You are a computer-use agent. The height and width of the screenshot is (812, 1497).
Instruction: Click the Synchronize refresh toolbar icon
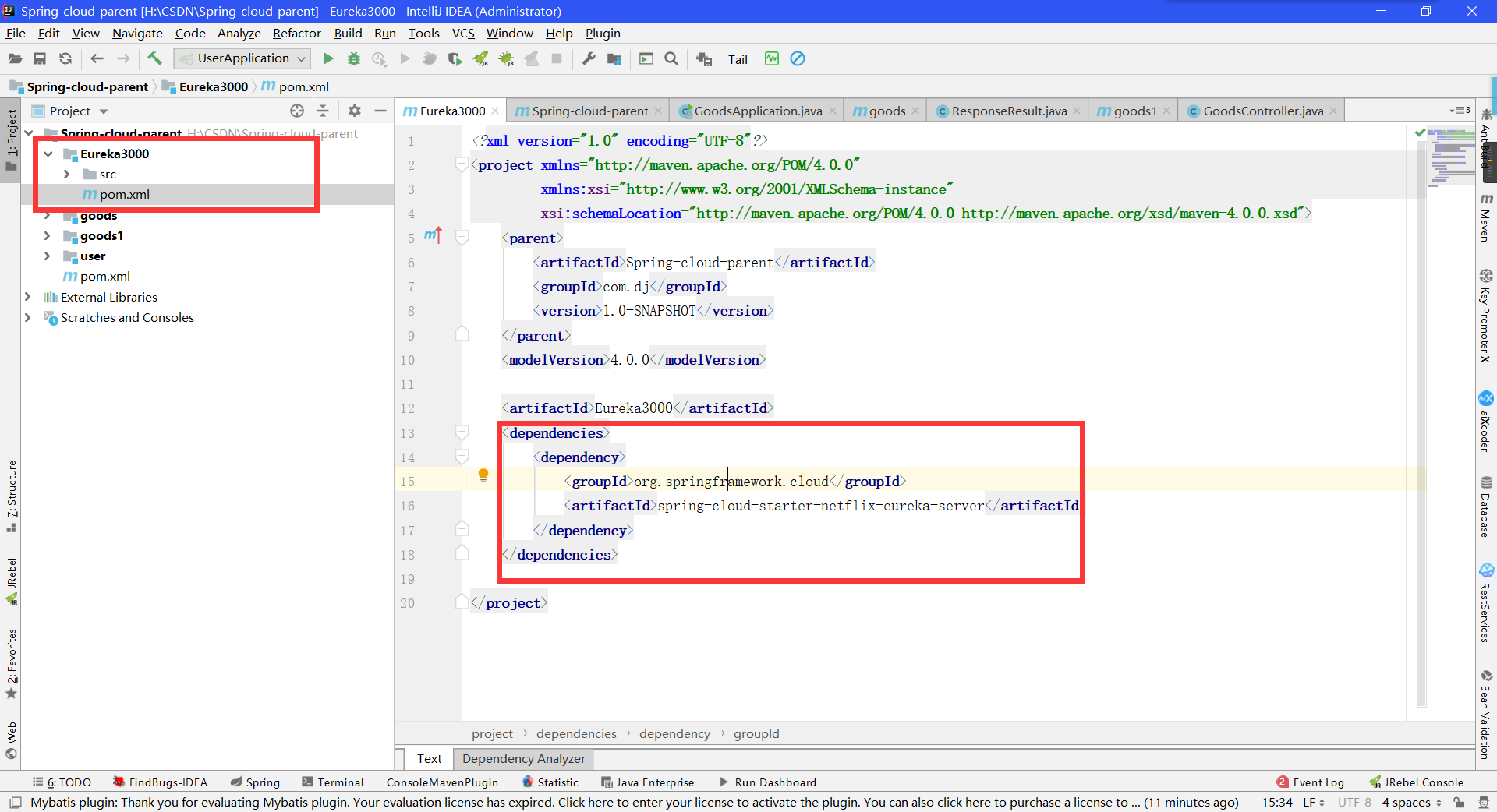[65, 58]
